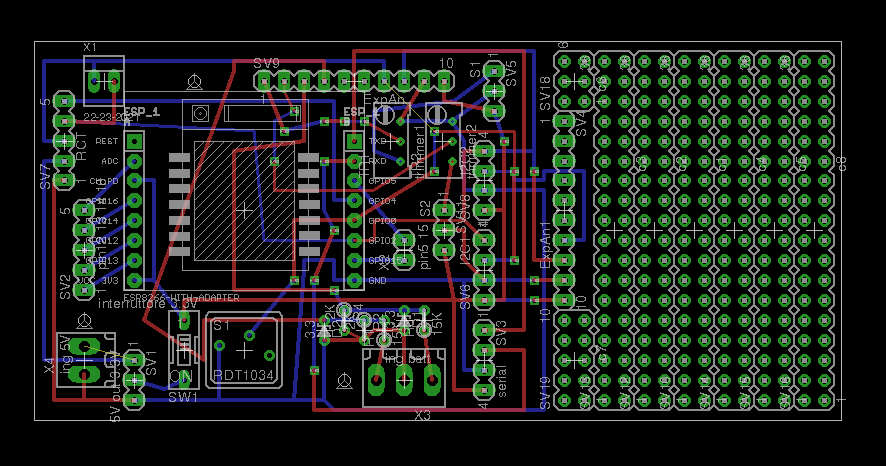Click the TXD pad on ESP right header
The width and height of the screenshot is (886, 466).
click(x=354, y=141)
